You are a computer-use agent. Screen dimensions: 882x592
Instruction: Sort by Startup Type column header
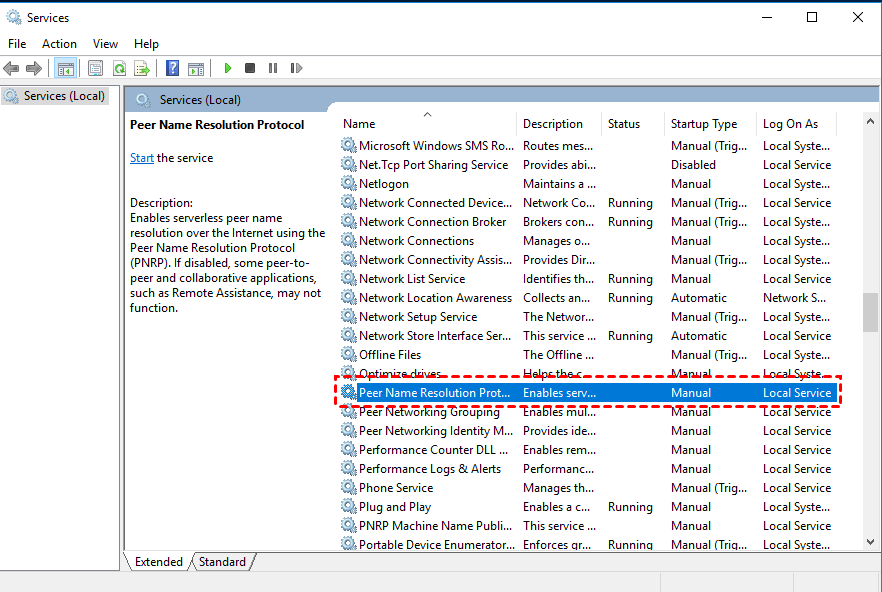click(x=704, y=124)
